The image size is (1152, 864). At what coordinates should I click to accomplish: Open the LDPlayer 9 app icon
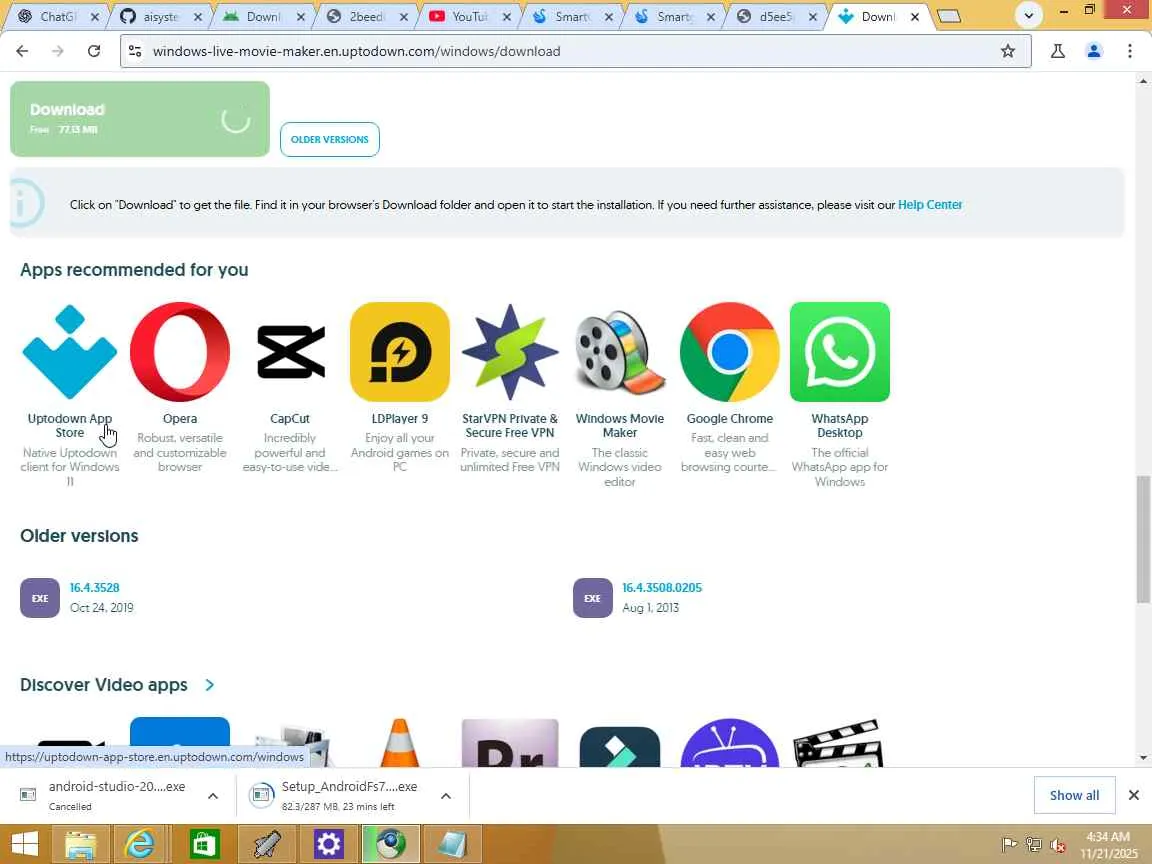coord(400,352)
